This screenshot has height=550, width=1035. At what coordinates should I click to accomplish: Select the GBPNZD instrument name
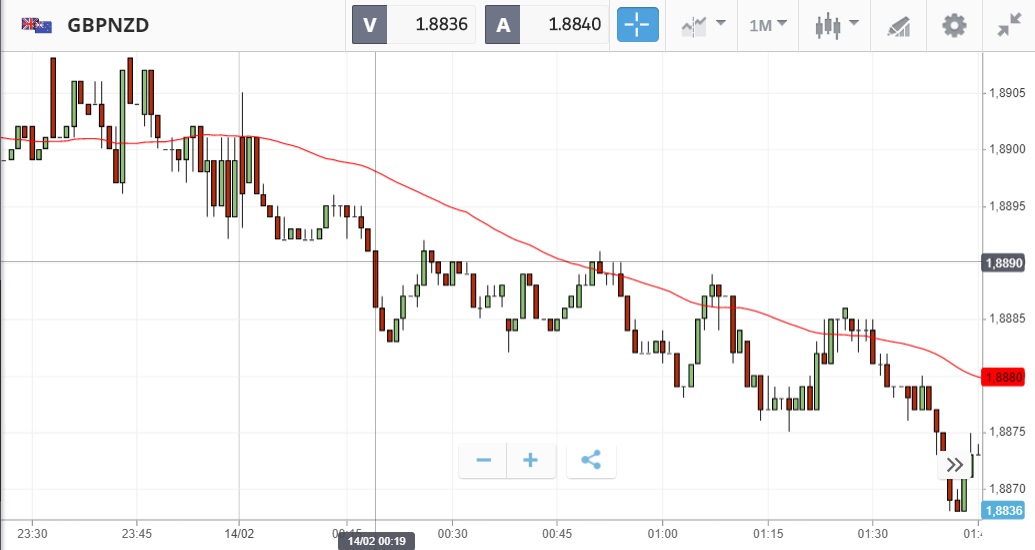pos(108,25)
